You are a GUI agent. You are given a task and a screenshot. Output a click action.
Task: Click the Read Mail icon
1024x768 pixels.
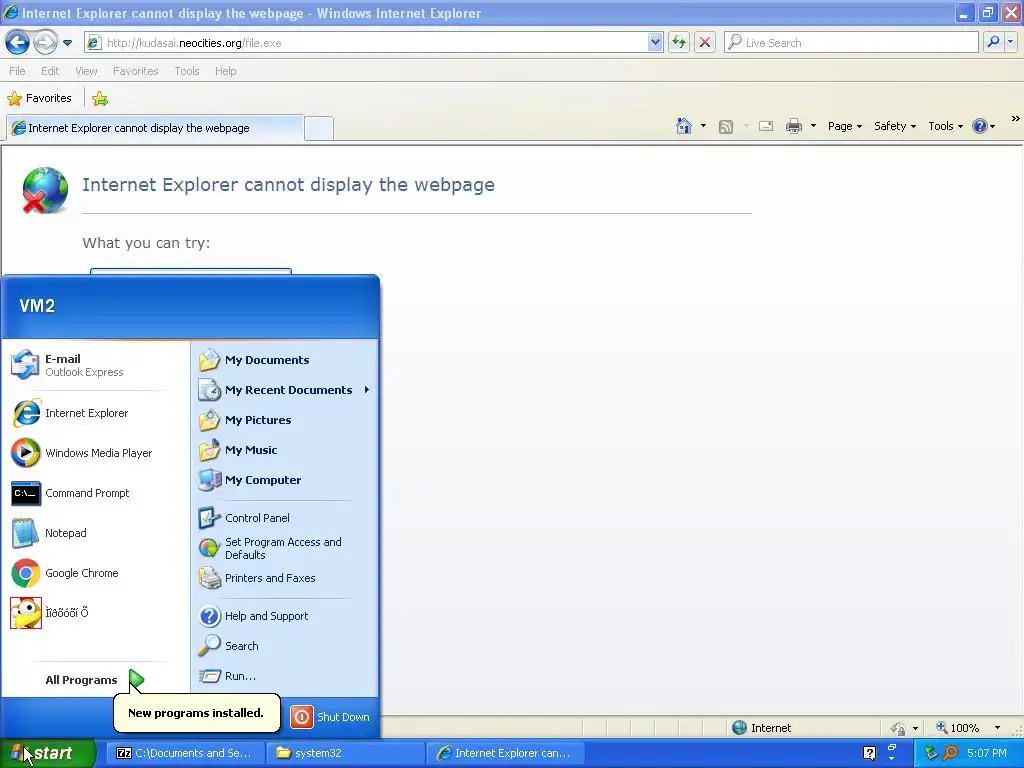point(766,126)
